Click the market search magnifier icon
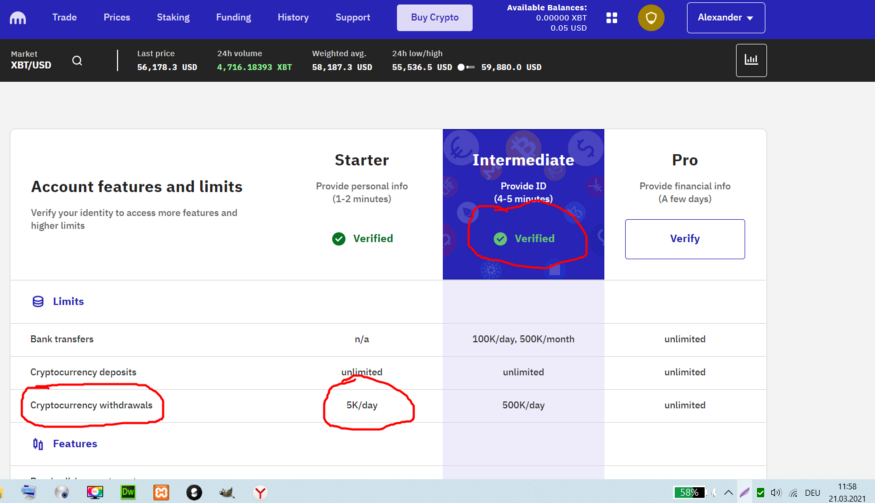This screenshot has width=875, height=503. [77, 60]
